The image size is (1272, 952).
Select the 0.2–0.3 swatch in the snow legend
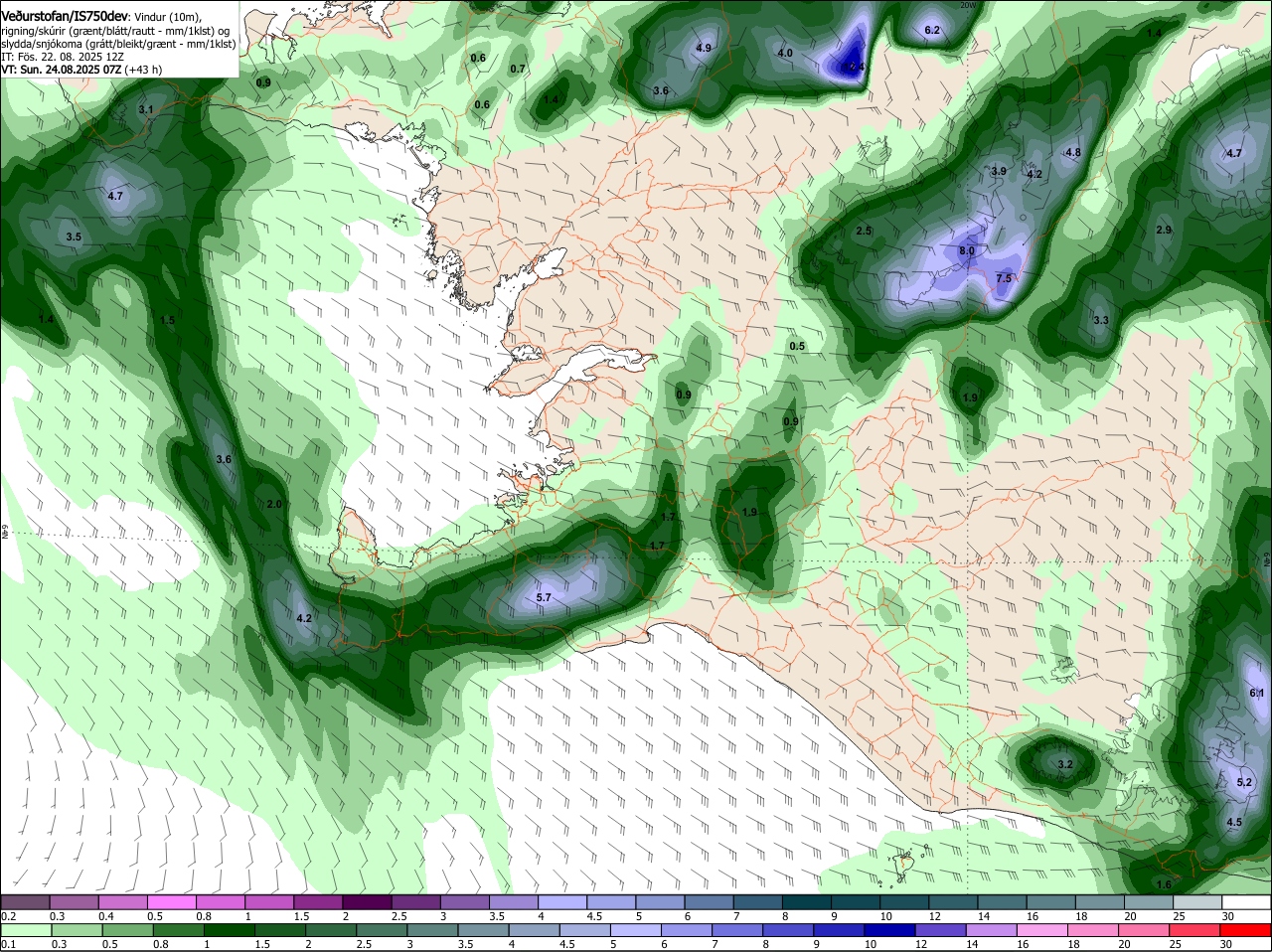click(26, 902)
